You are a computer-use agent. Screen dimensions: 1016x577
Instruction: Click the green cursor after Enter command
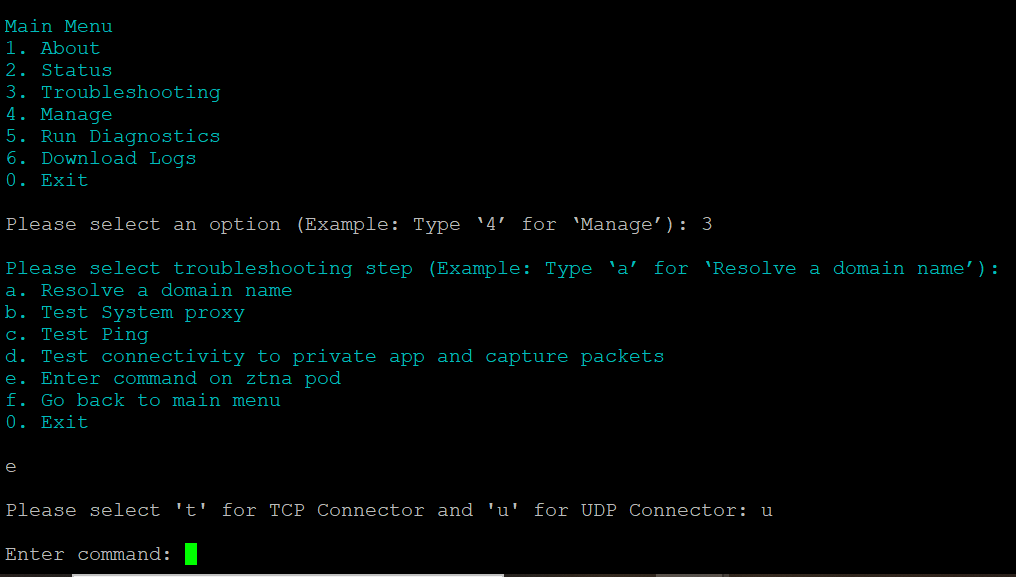click(191, 554)
